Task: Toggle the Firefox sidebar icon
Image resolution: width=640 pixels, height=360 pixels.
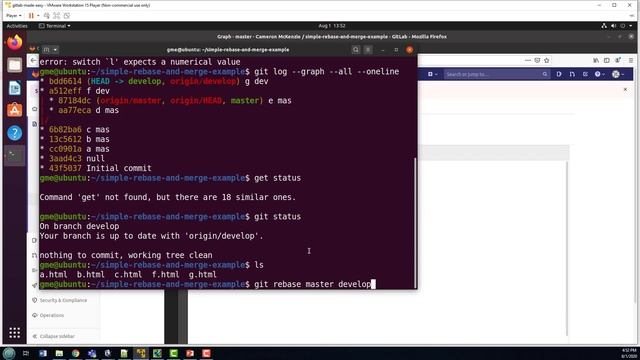Action: coord(607,60)
